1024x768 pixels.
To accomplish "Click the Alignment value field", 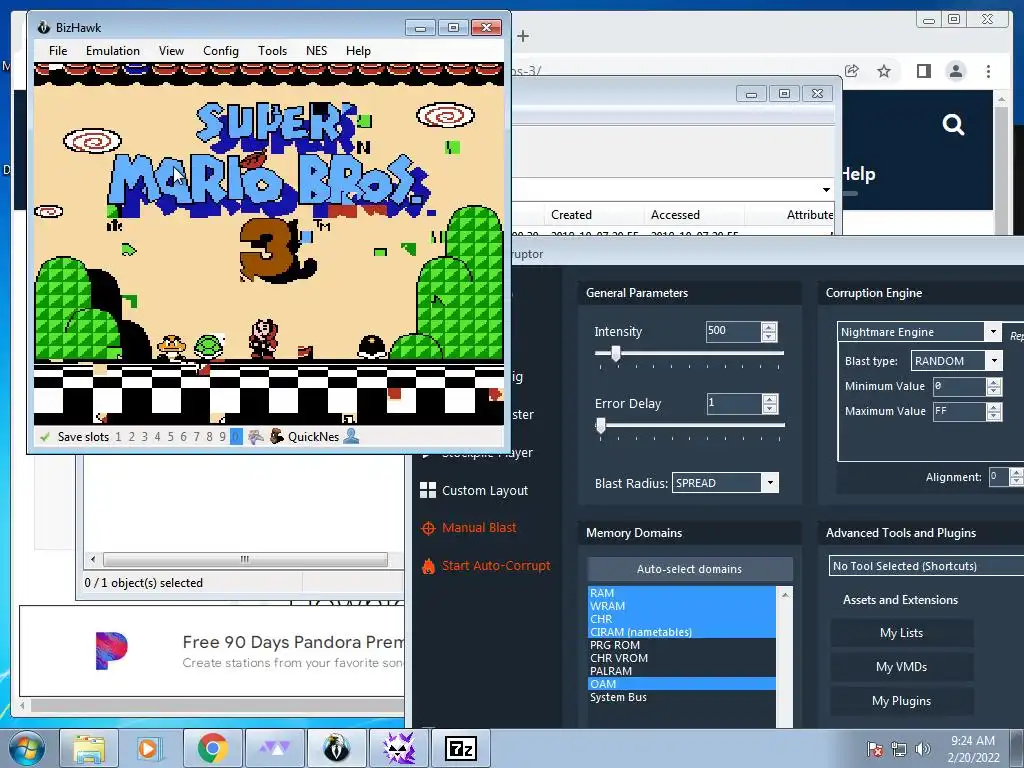I will click(999, 477).
